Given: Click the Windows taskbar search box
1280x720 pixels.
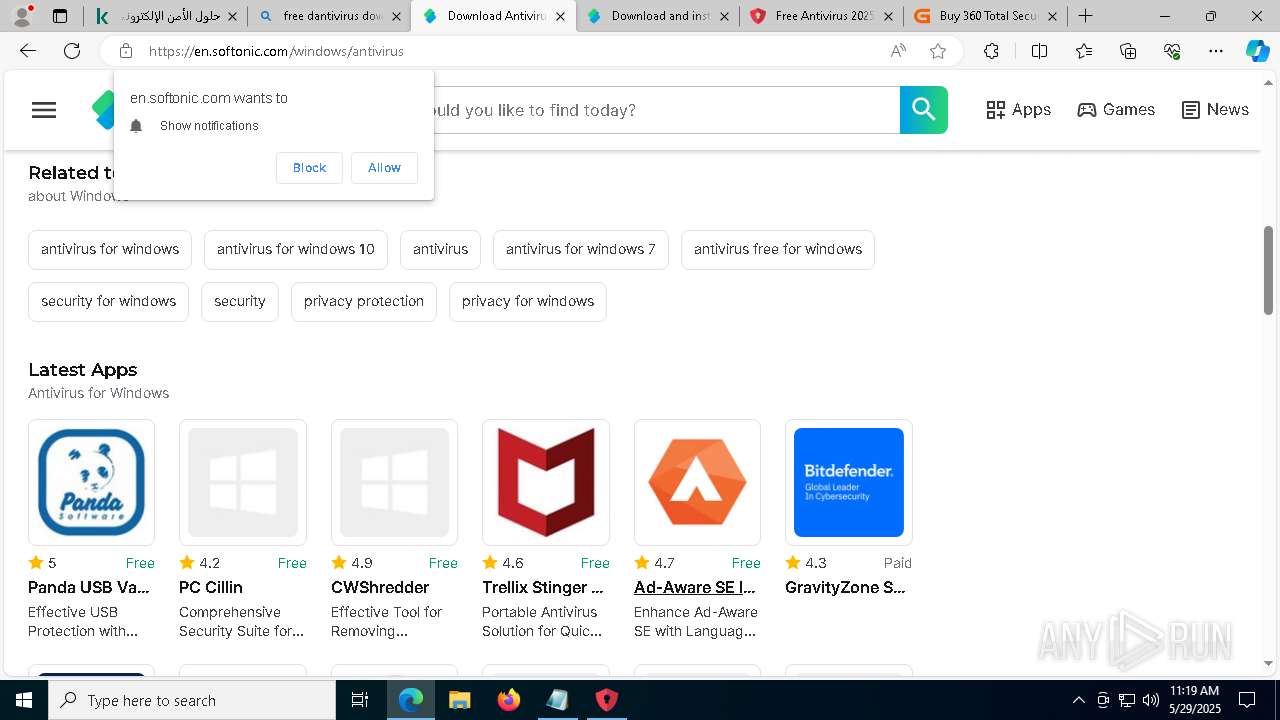Looking at the screenshot, I should point(192,700).
